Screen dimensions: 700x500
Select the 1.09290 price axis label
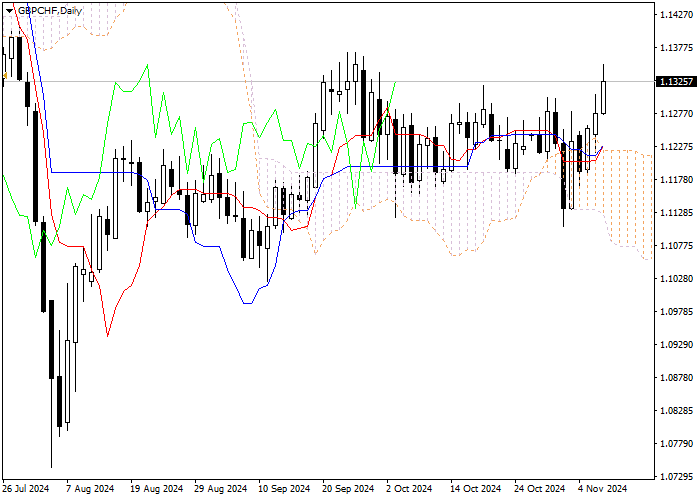[x=676, y=345]
